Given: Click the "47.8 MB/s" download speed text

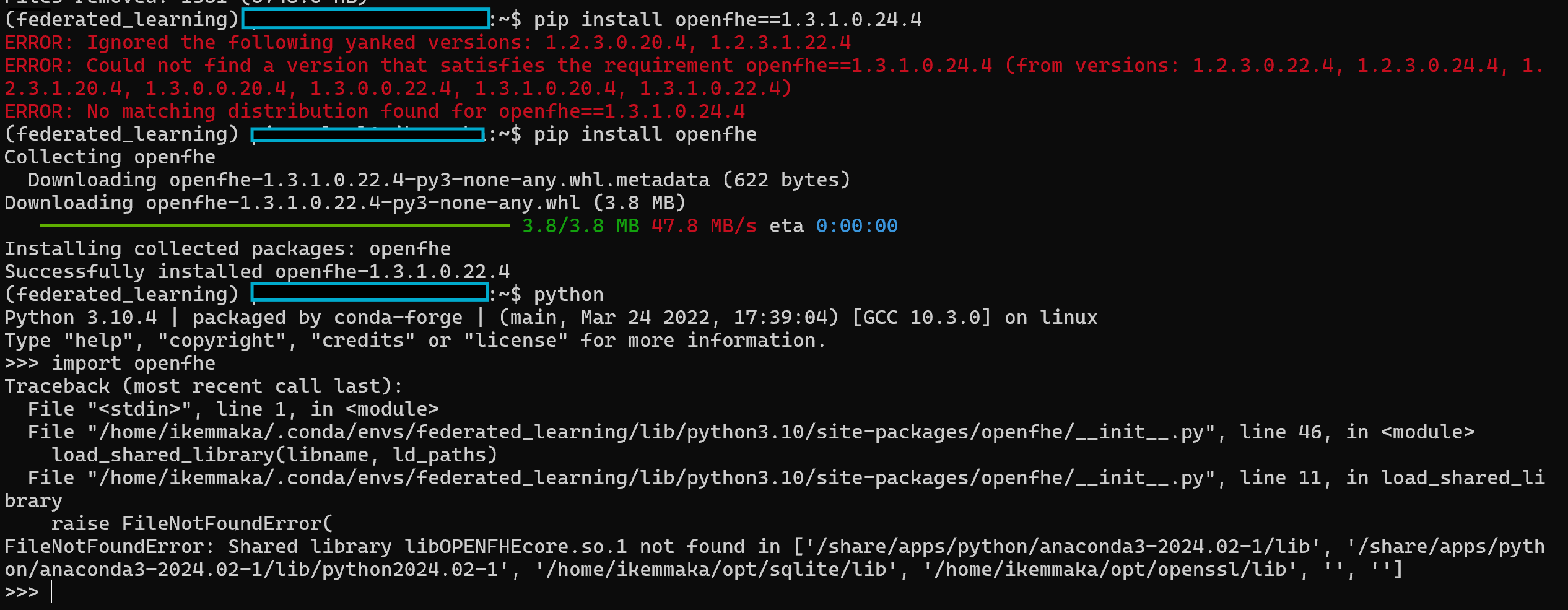Looking at the screenshot, I should tap(703, 226).
